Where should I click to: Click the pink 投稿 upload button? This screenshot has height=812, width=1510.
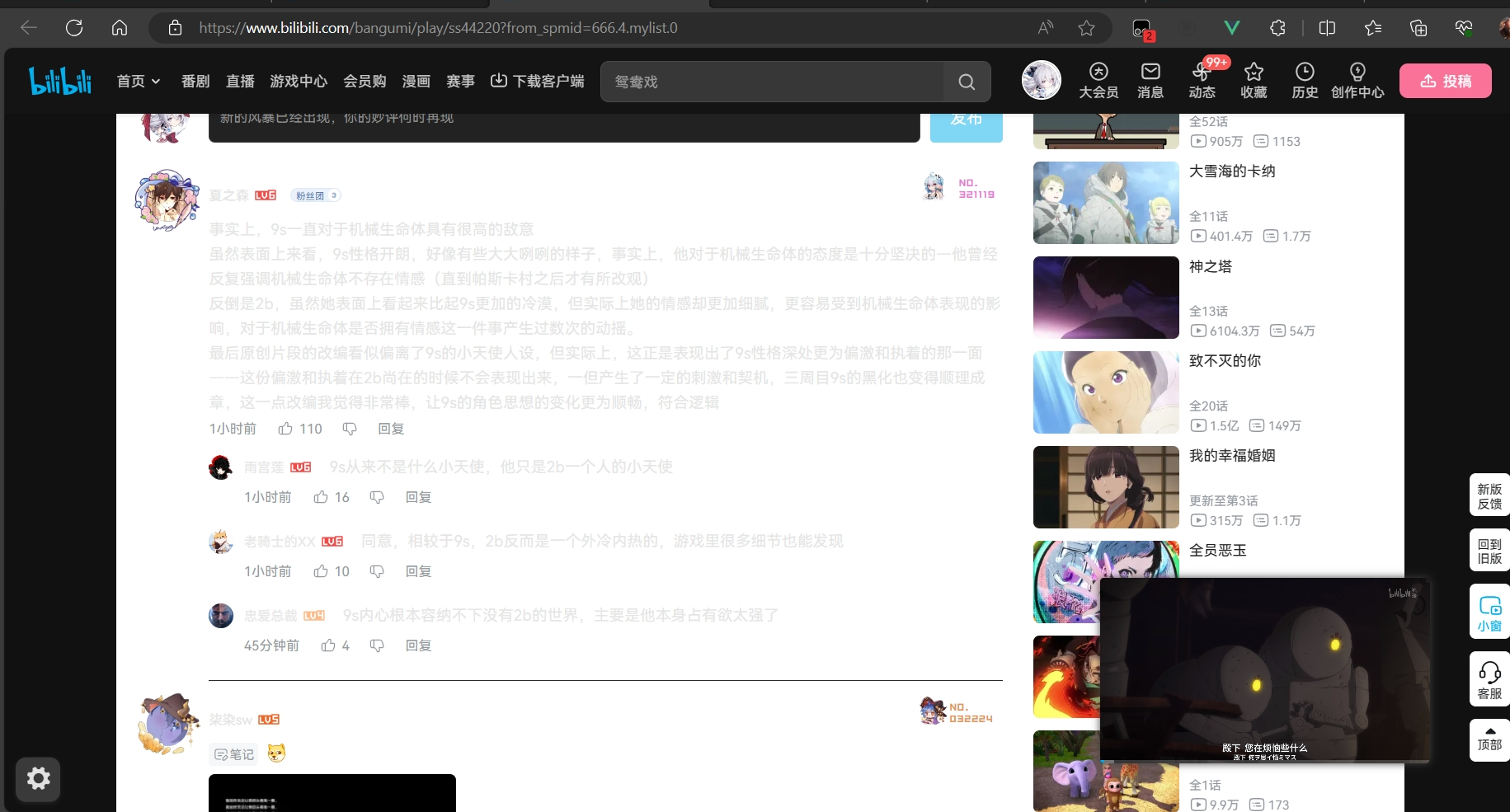coord(1445,81)
